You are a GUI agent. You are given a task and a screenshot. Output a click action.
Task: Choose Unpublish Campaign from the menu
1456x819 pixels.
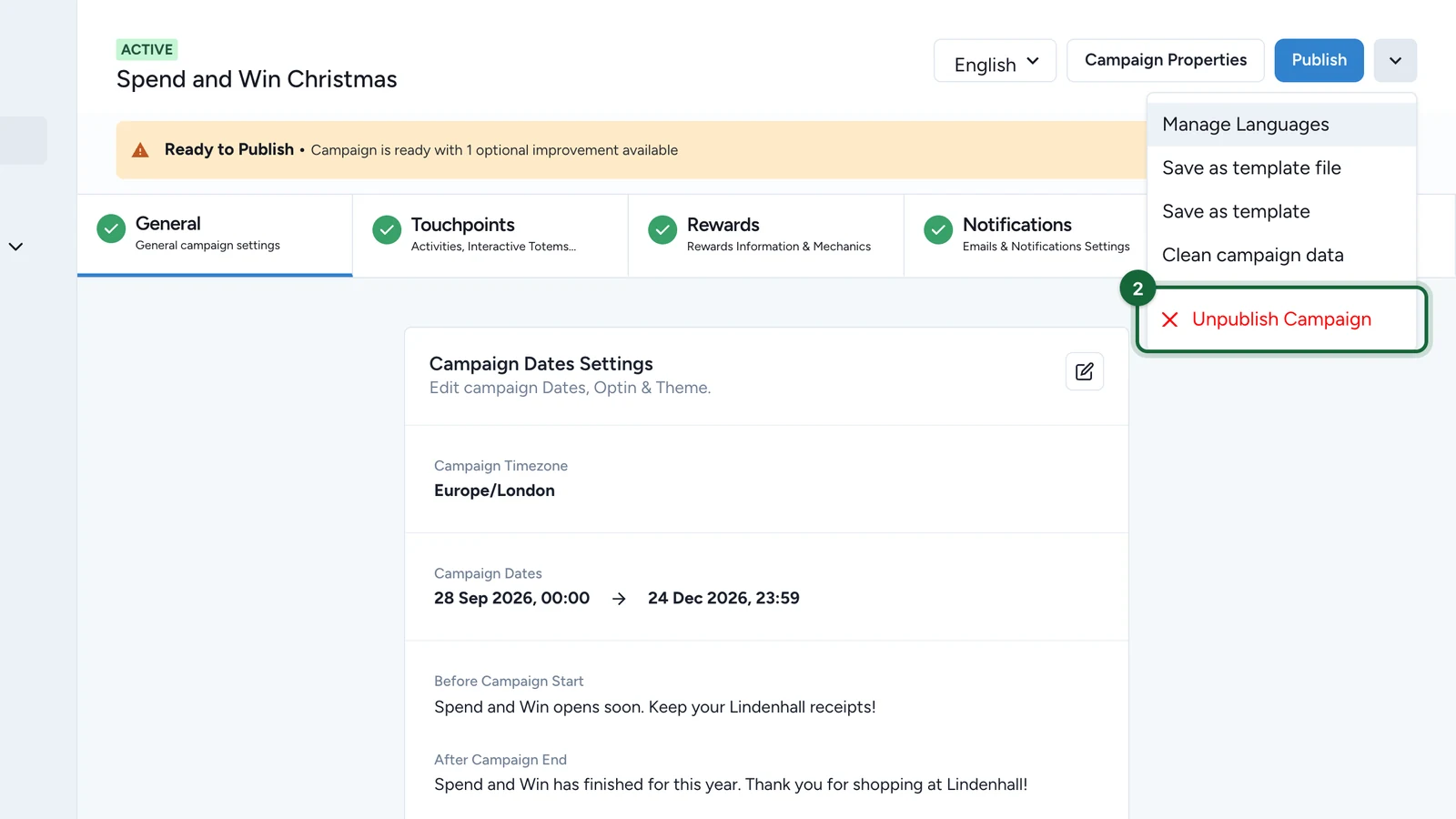[1281, 319]
